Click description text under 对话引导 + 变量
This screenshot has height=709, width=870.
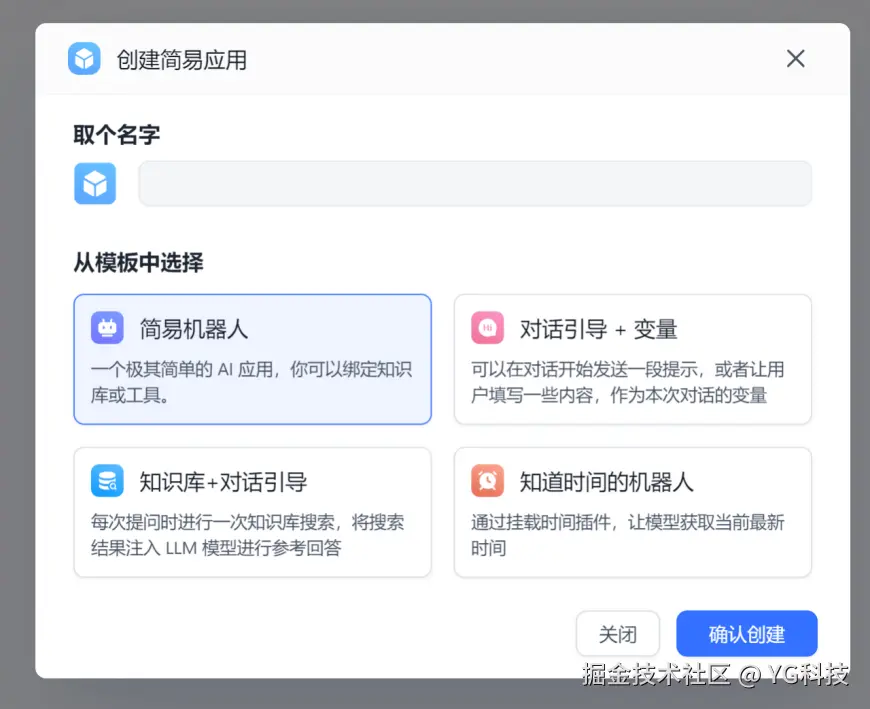pyautogui.click(x=627, y=382)
